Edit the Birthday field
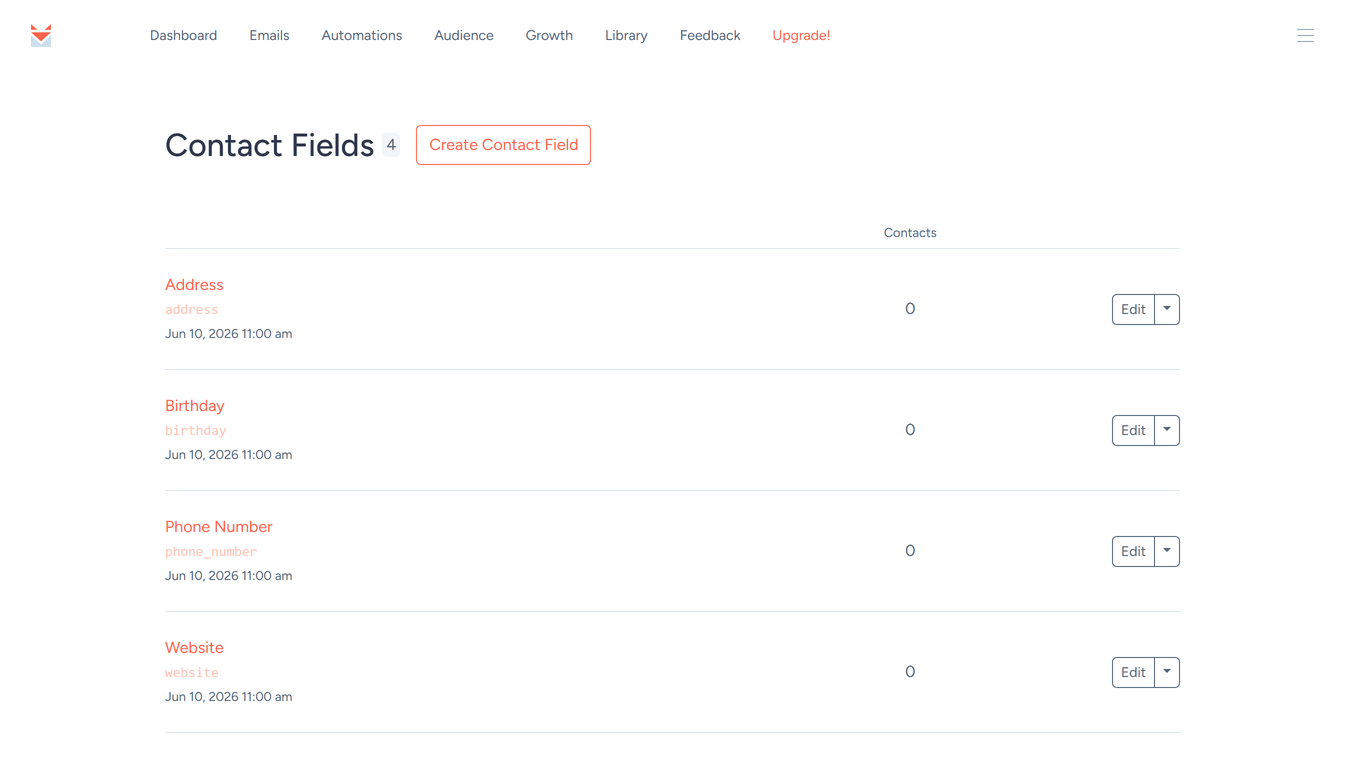Screen dimensions: 1360x772 point(1133,431)
